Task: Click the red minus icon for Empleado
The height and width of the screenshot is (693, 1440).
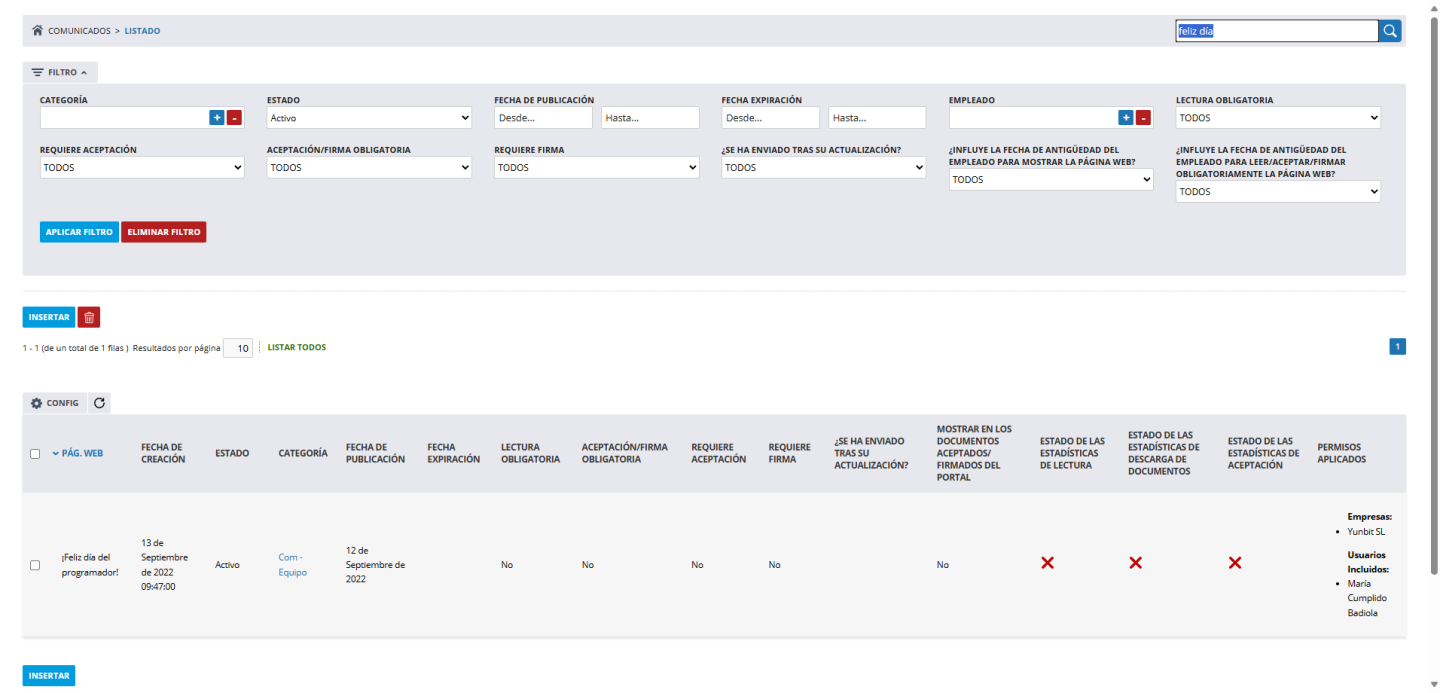Action: coord(1143,118)
